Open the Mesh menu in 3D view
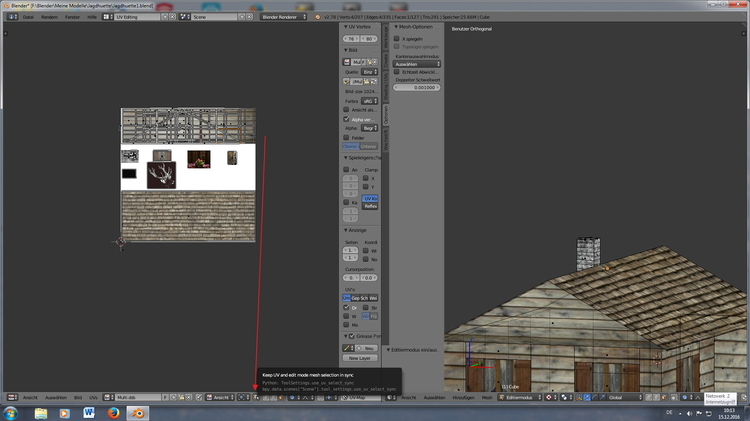 click(x=487, y=398)
